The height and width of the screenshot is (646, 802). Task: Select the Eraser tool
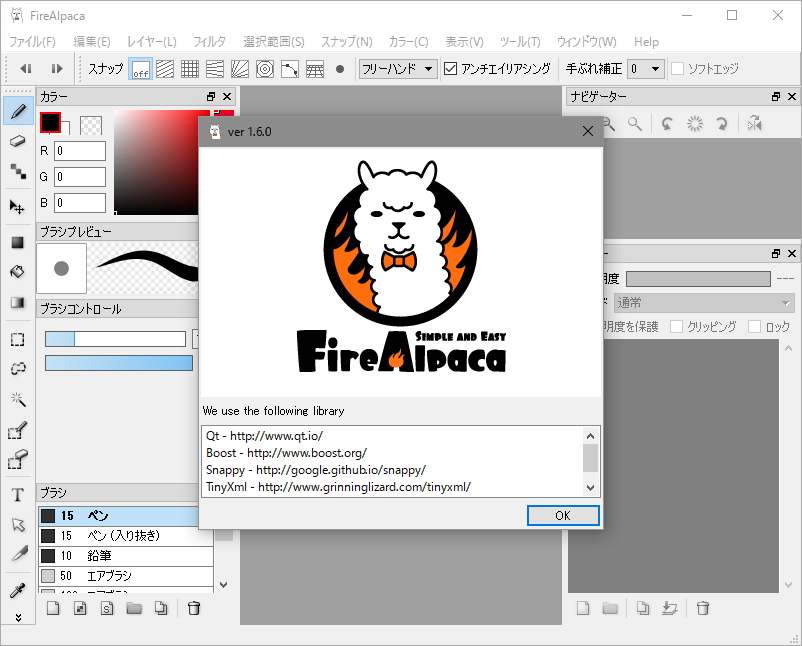tap(17, 142)
